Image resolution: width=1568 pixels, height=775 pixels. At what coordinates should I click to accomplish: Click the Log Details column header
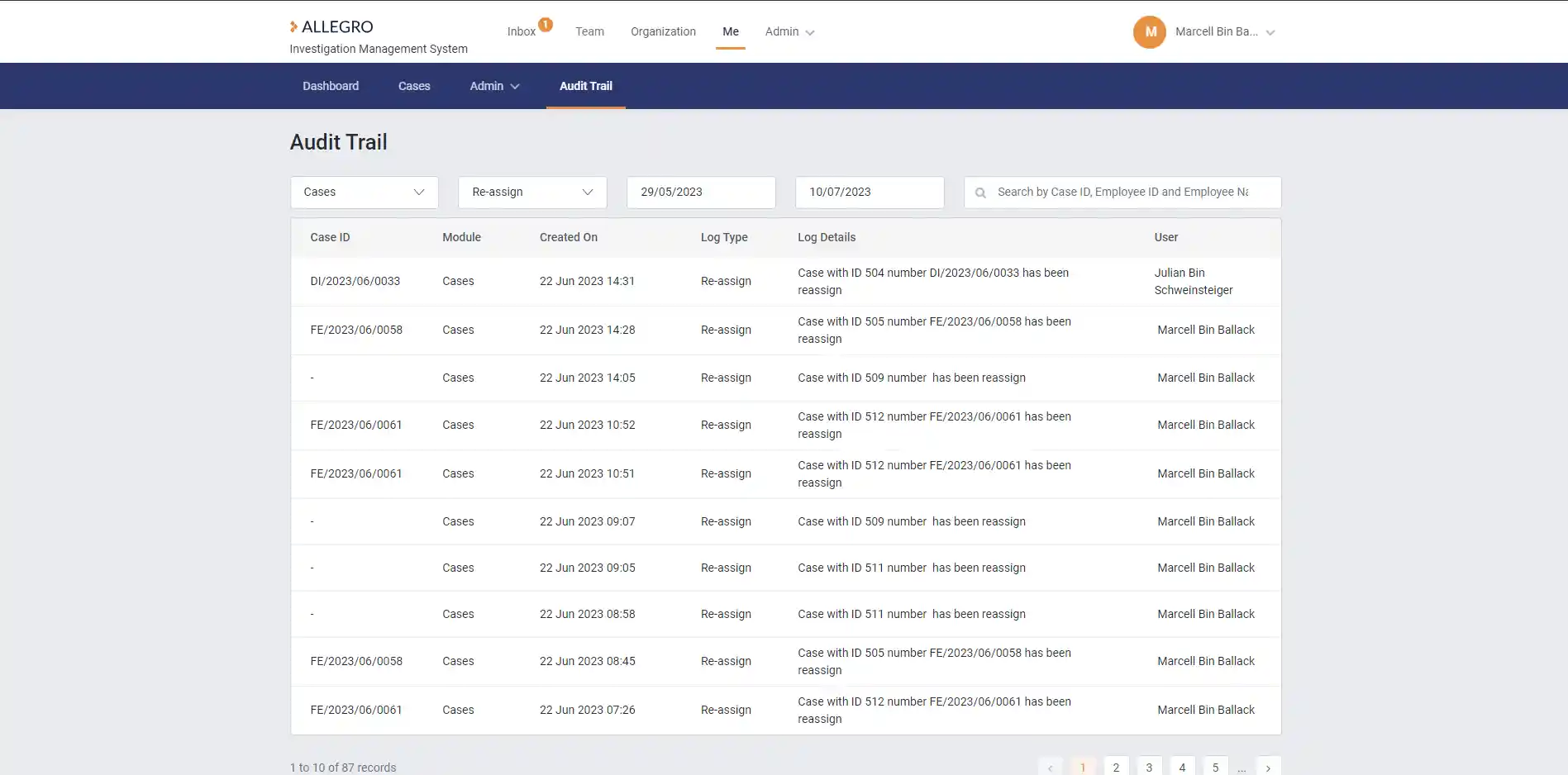point(827,237)
